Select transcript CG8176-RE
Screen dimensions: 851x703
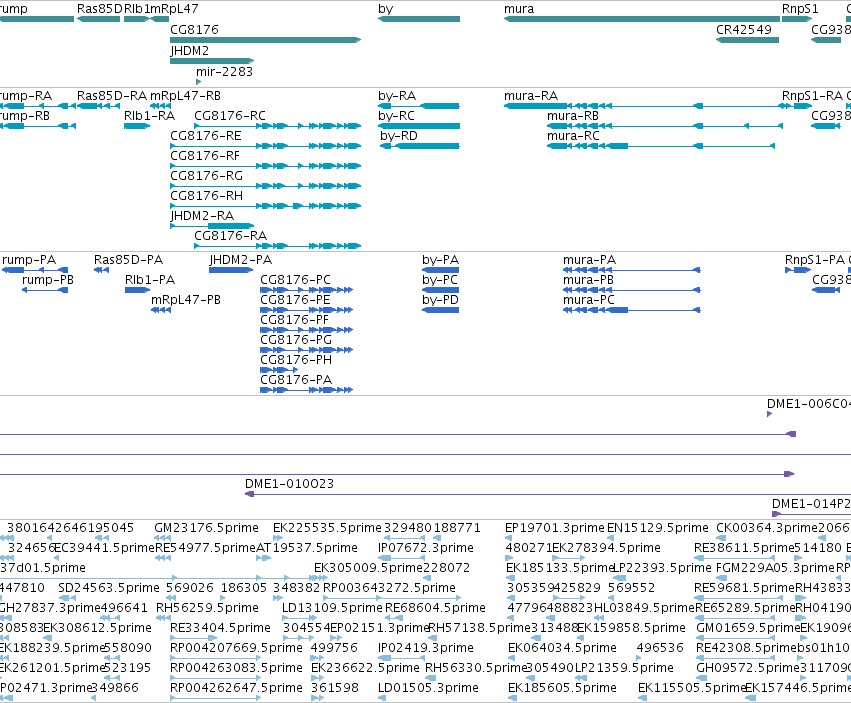coord(265,146)
